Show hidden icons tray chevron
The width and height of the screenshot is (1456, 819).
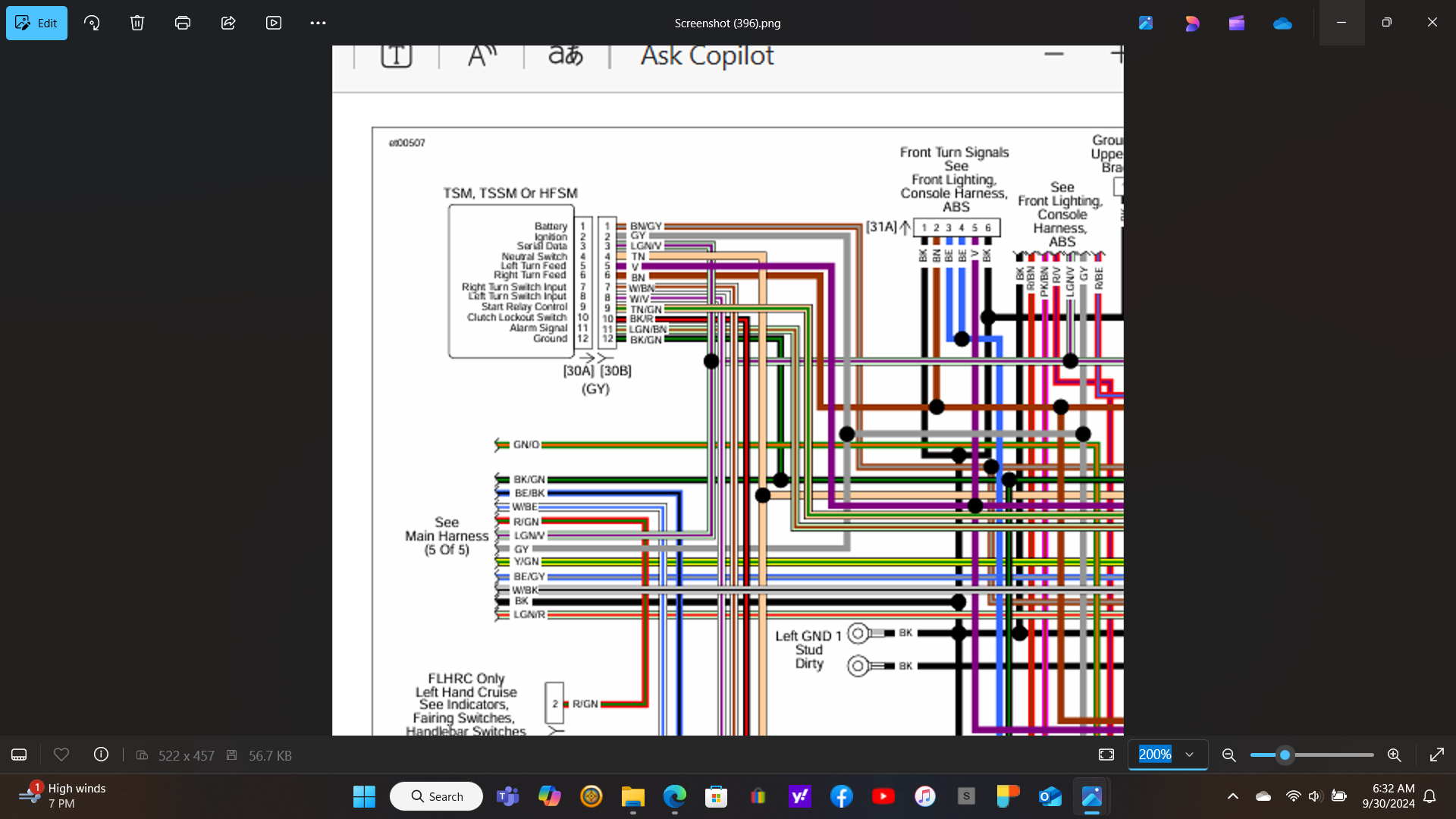click(1233, 796)
